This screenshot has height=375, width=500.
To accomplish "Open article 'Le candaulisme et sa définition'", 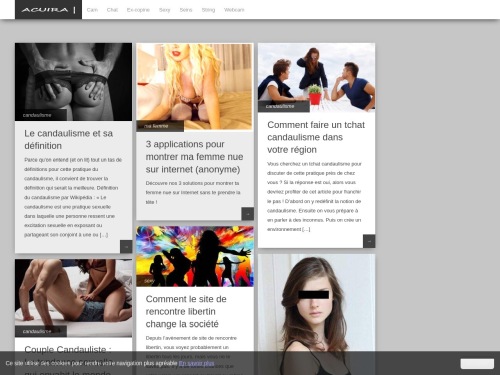I will pos(69,140).
